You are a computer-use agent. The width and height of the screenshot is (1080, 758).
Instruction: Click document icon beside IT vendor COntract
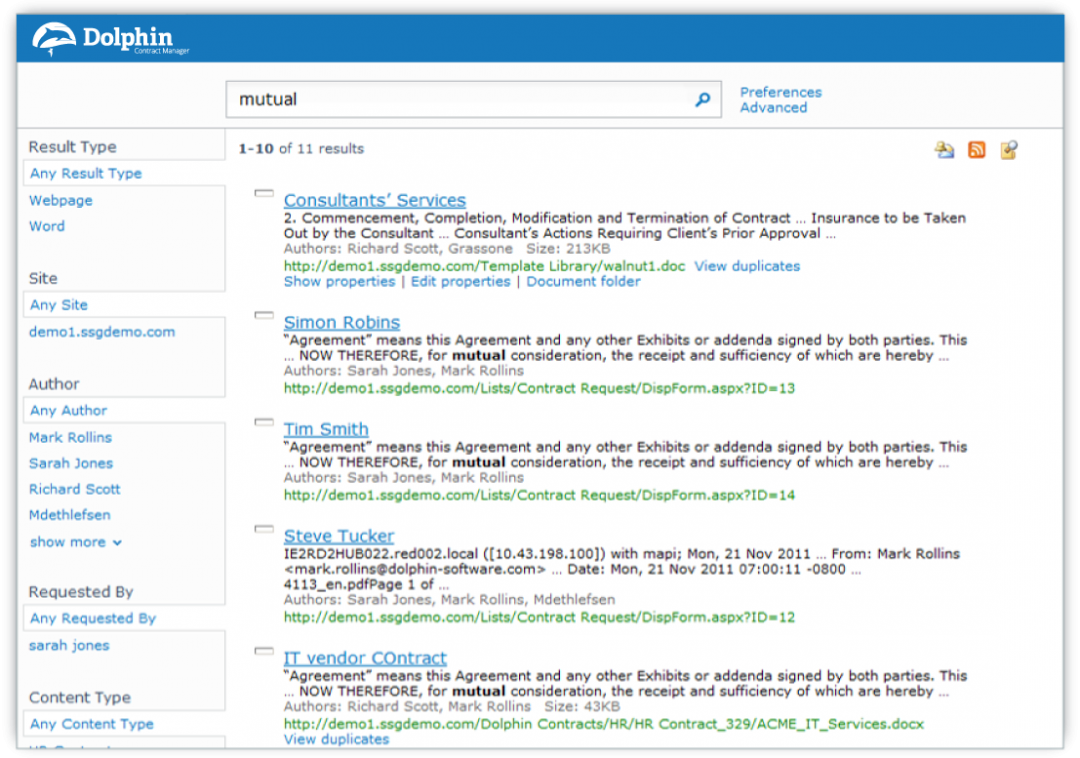tap(263, 651)
